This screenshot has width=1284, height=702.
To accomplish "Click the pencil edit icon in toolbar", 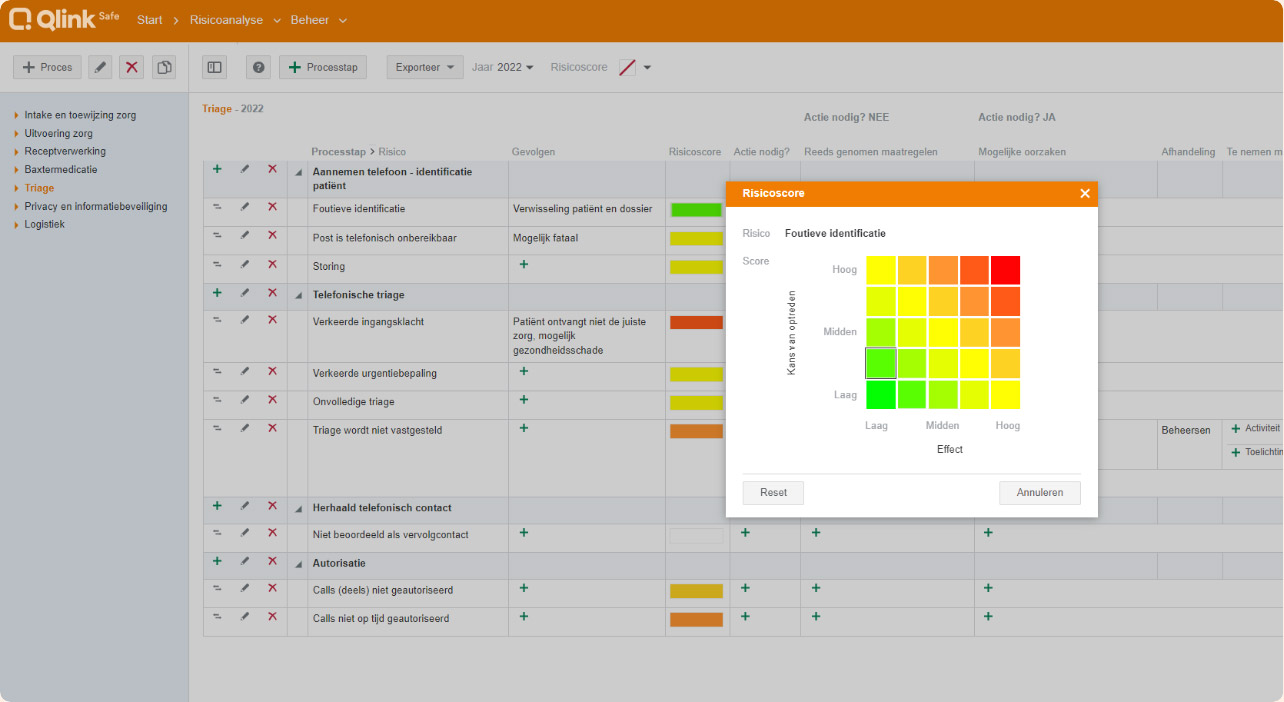I will 100,67.
